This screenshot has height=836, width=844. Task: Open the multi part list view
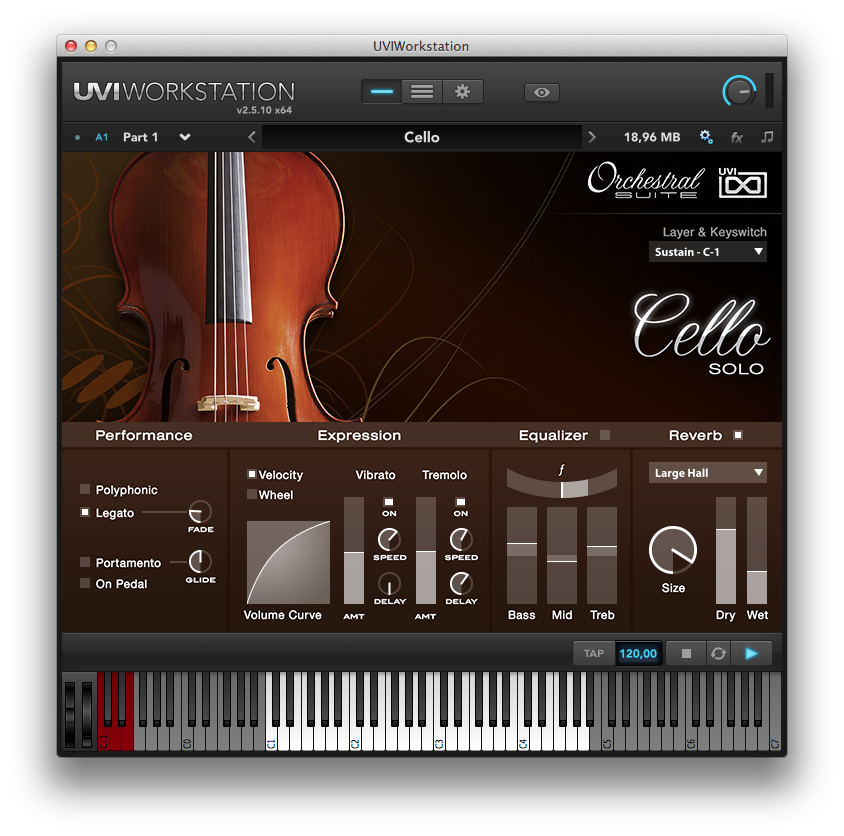click(422, 92)
